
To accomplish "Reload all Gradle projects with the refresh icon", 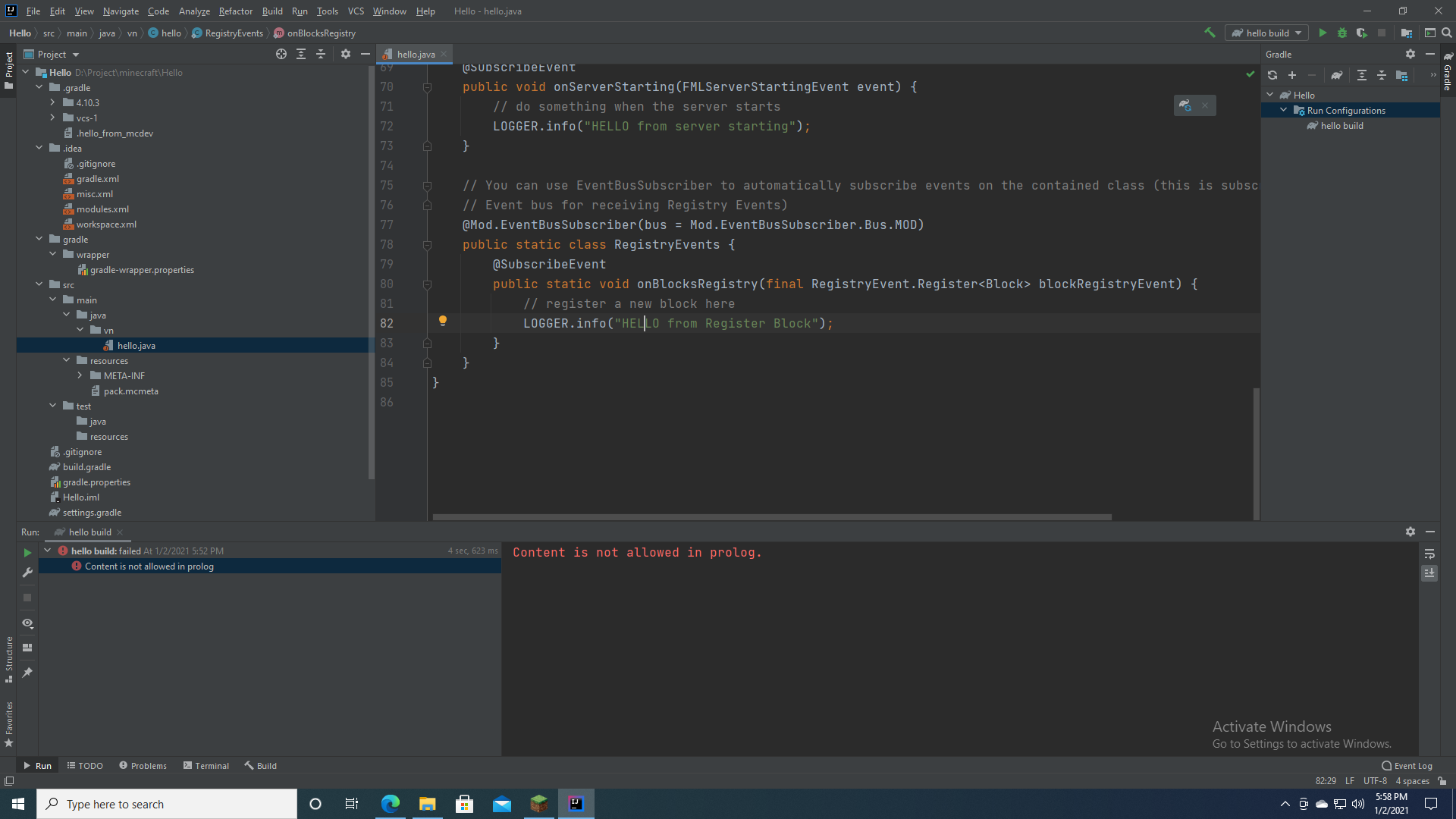I will point(1272,75).
